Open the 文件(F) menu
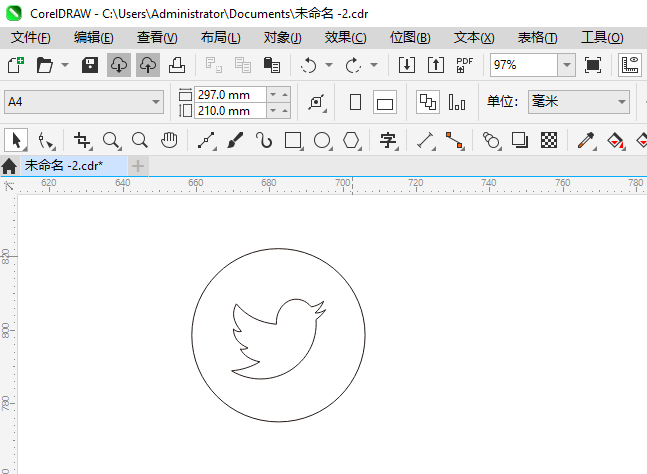The image size is (647, 474). click(31, 38)
